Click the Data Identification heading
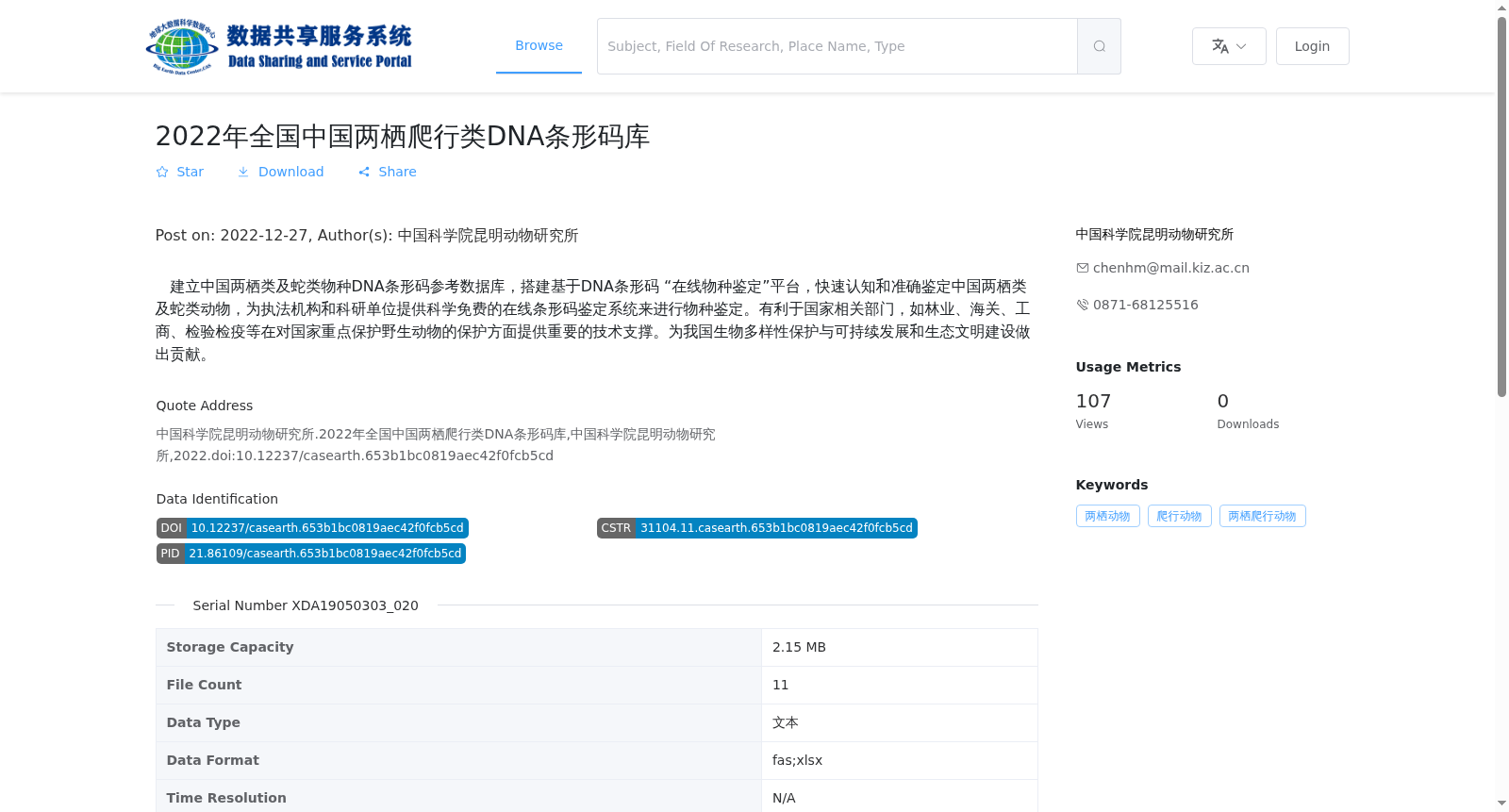 click(217, 499)
